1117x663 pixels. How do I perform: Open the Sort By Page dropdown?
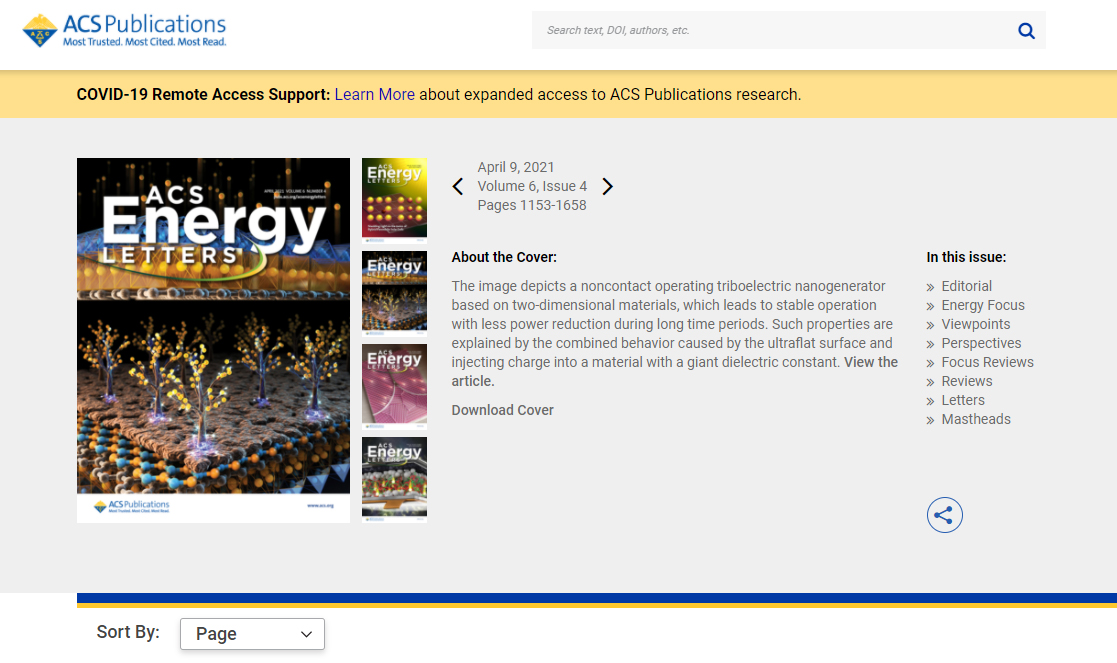tap(252, 634)
